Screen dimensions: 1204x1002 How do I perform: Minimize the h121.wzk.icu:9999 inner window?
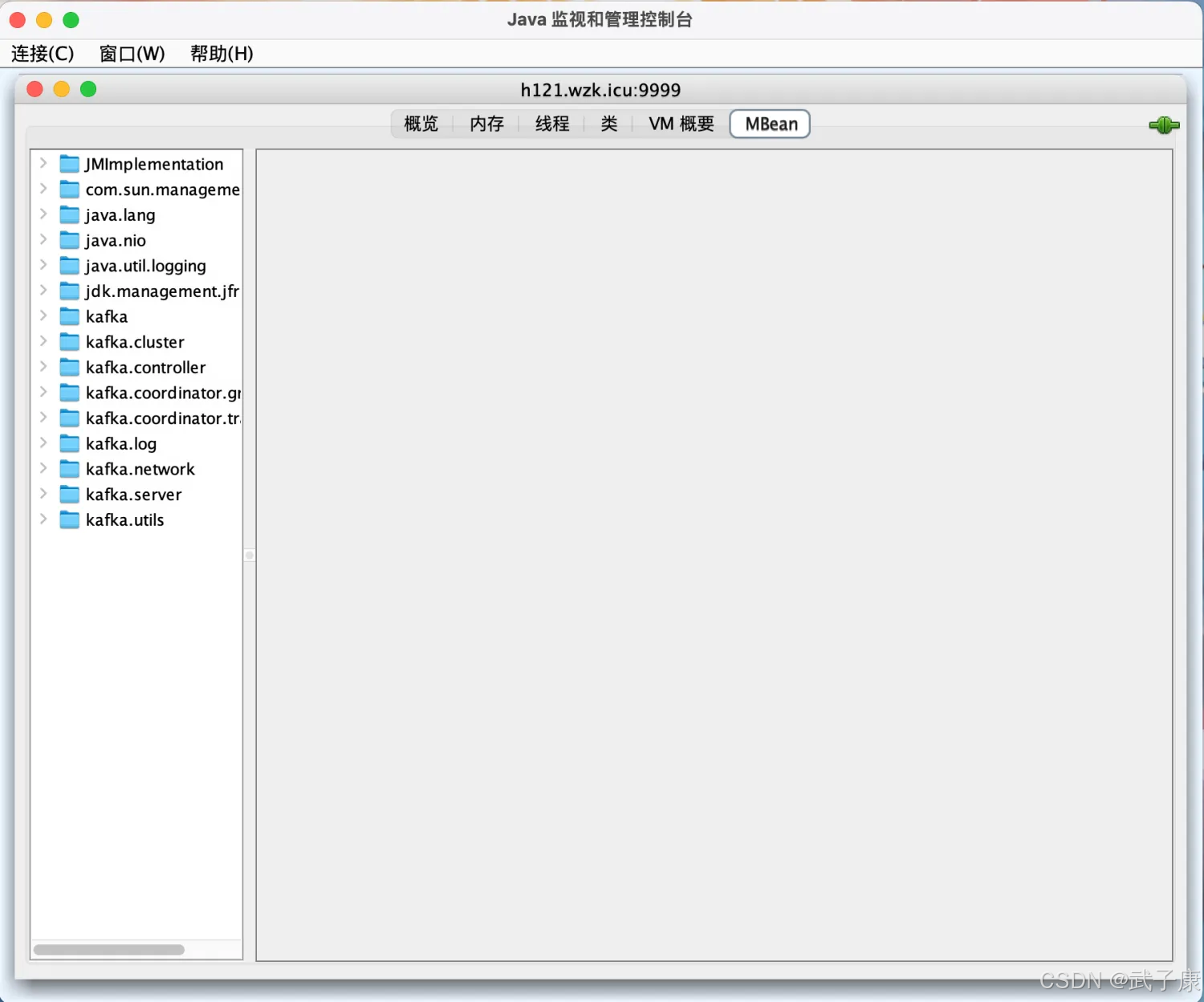62,89
